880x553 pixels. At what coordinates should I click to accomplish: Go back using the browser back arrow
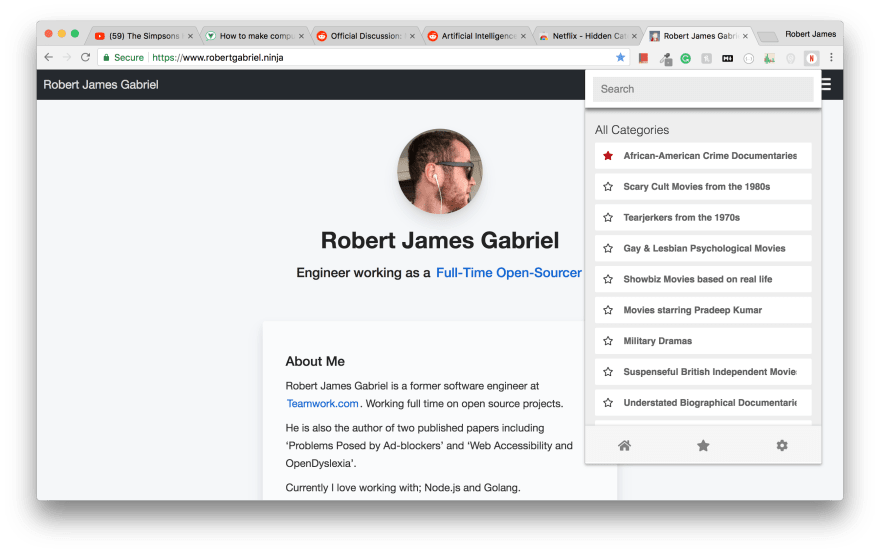click(x=49, y=57)
